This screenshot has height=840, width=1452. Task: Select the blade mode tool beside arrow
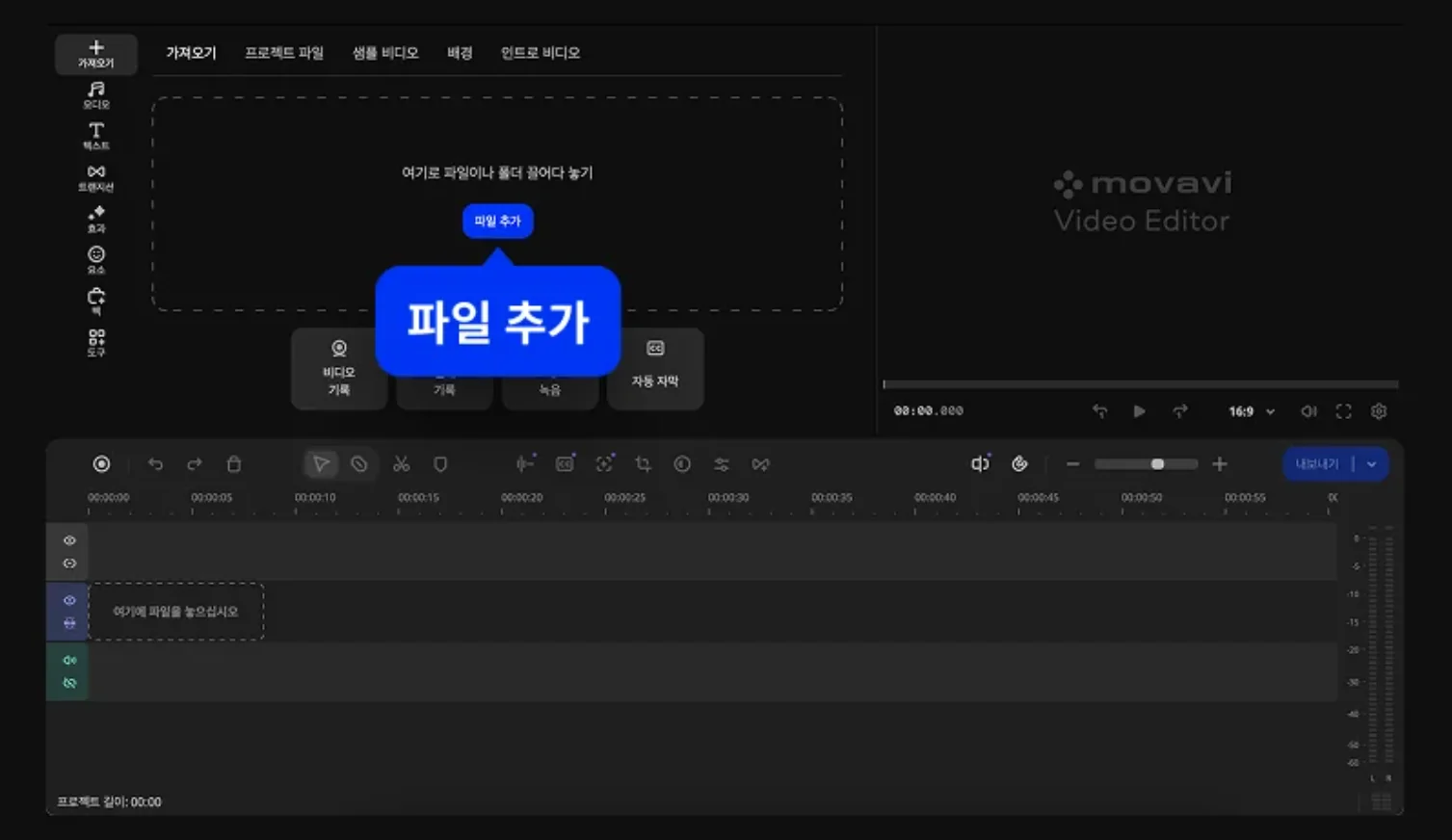(x=359, y=464)
